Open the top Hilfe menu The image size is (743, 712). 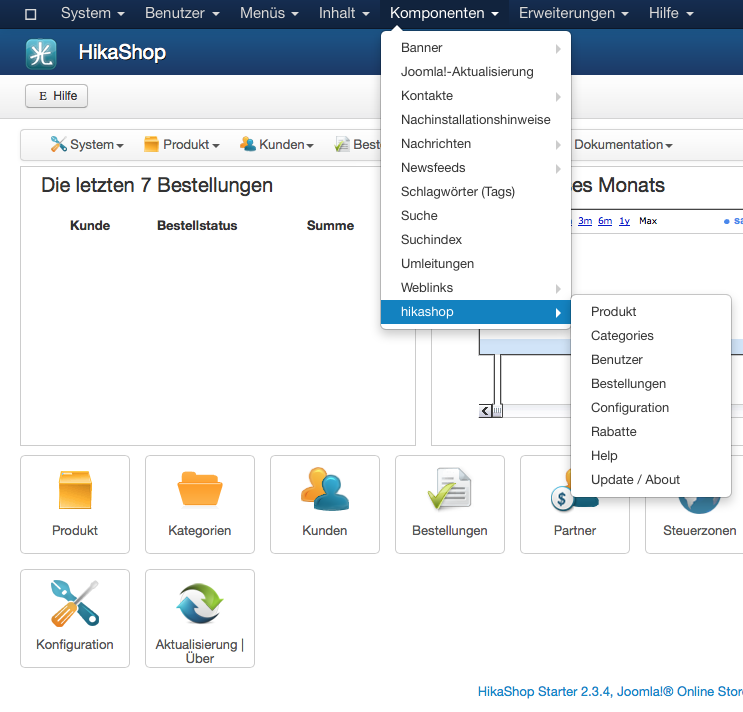(671, 13)
